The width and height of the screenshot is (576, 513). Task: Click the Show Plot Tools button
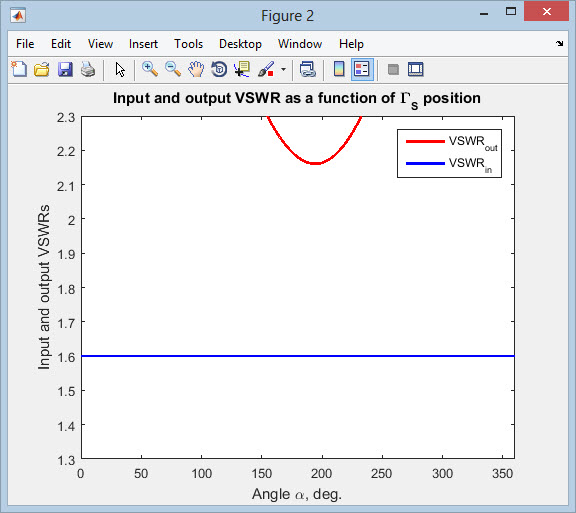[416, 69]
